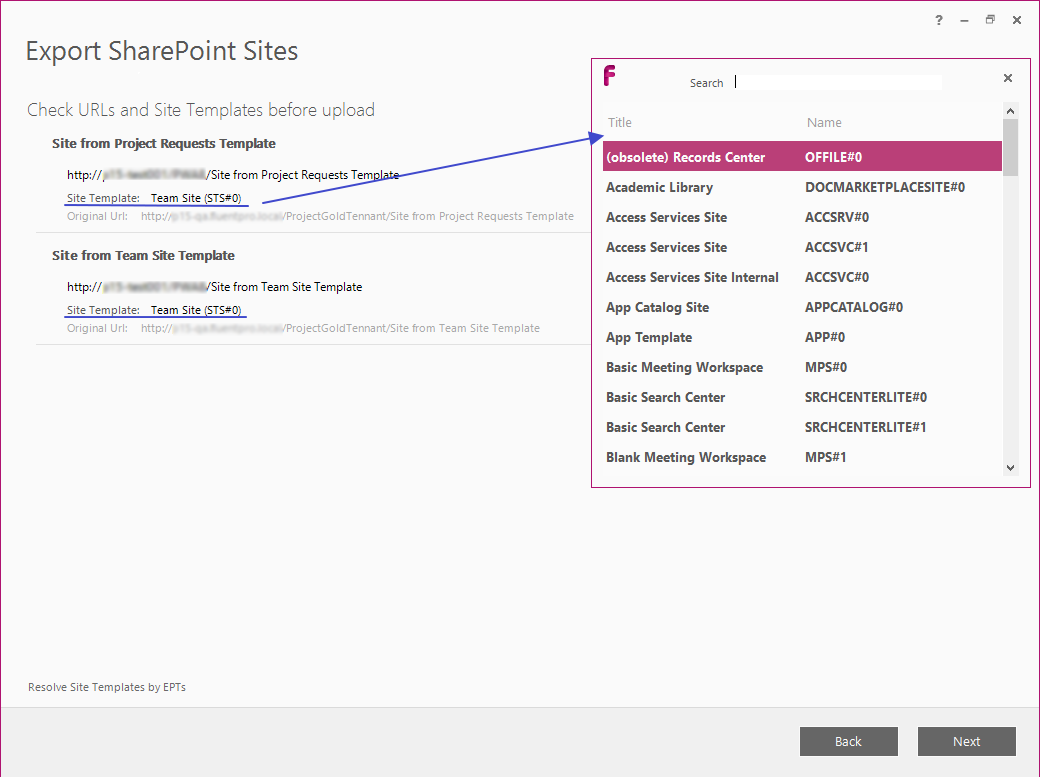Click the Site from Project Requests Template heading
The image size is (1040, 777).
164,144
